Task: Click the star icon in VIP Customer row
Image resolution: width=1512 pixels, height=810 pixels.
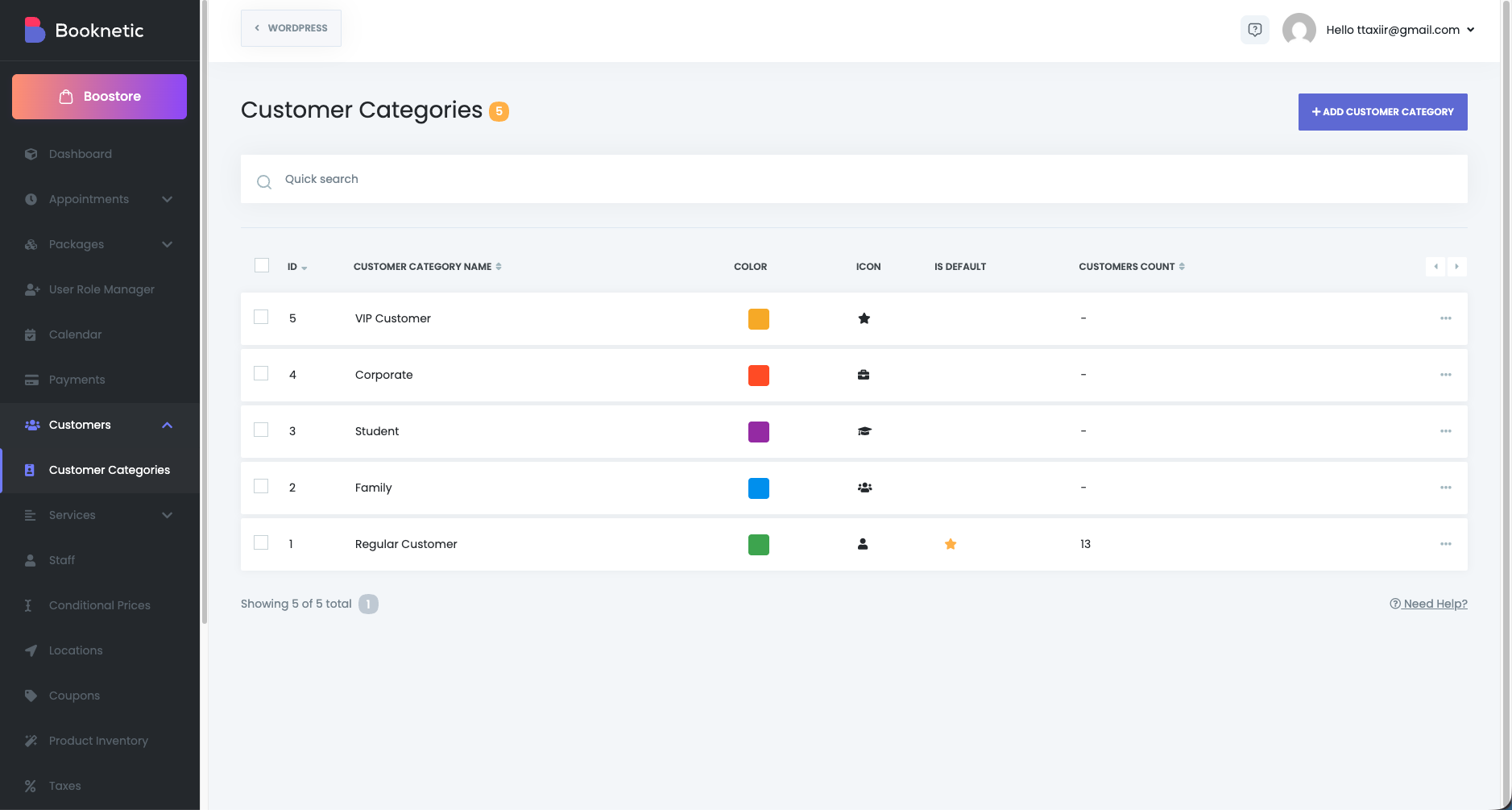Action: click(864, 318)
